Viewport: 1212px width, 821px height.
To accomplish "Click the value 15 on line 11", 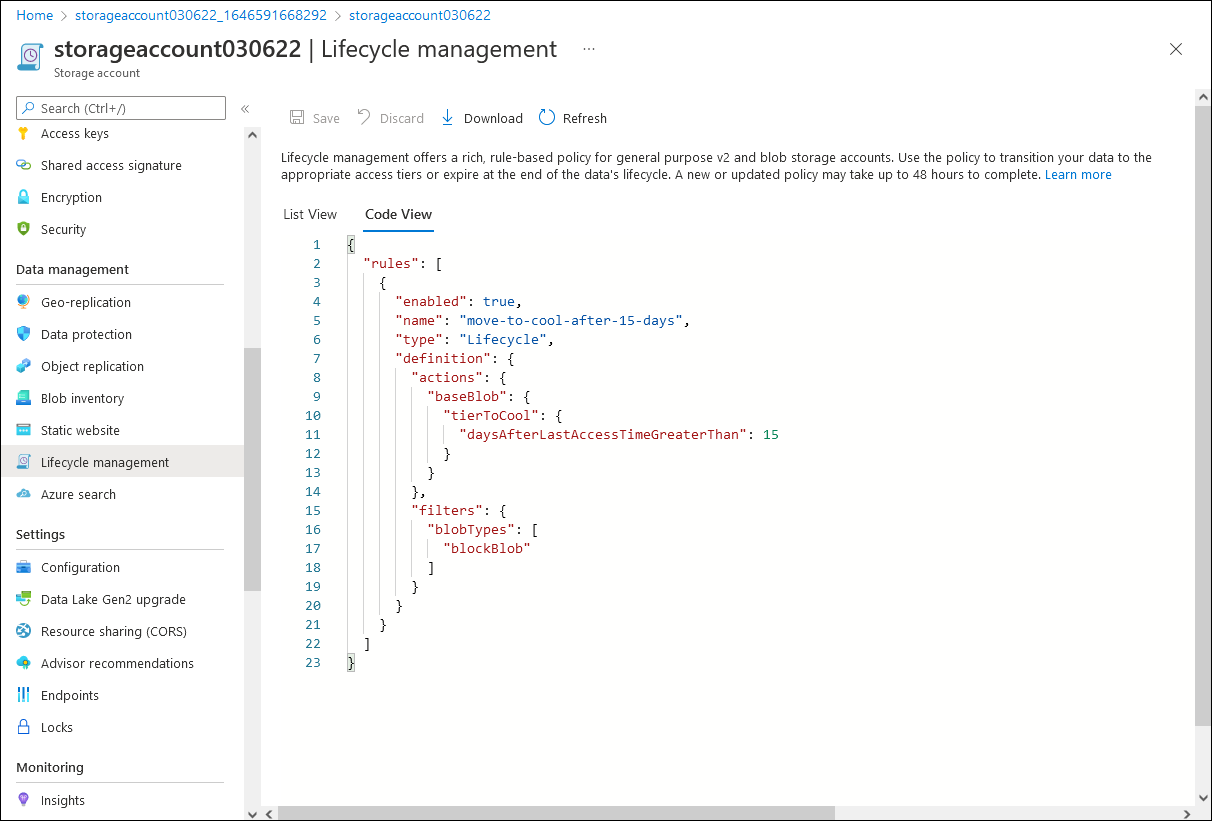I will point(771,435).
